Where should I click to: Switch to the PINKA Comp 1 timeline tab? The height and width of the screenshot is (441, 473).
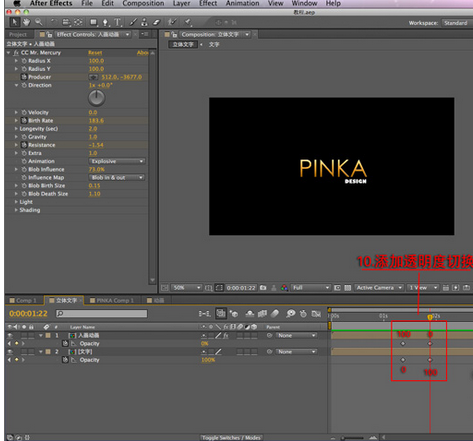112,300
